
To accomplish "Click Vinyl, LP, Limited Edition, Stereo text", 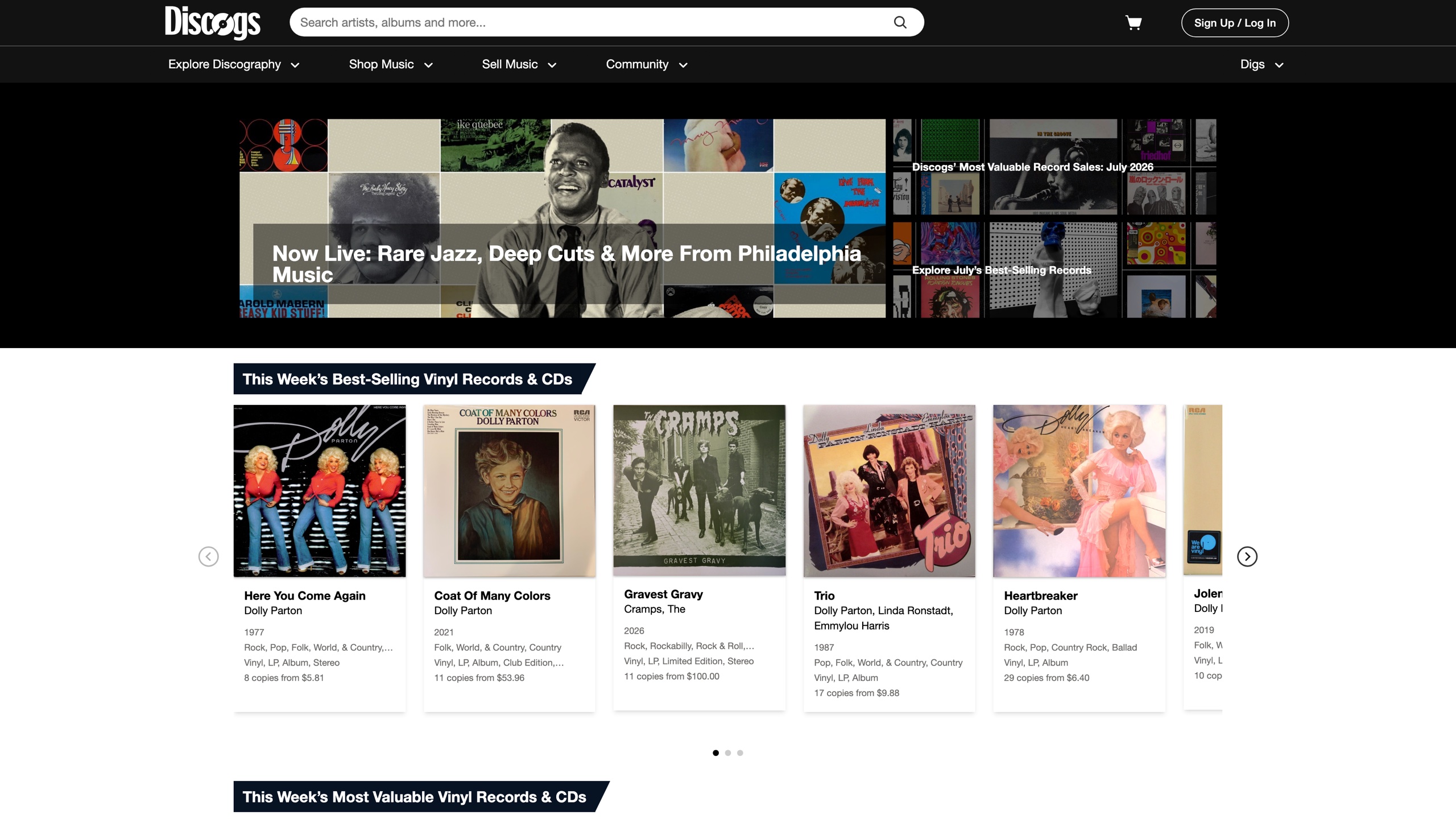I will pyautogui.click(x=689, y=661).
